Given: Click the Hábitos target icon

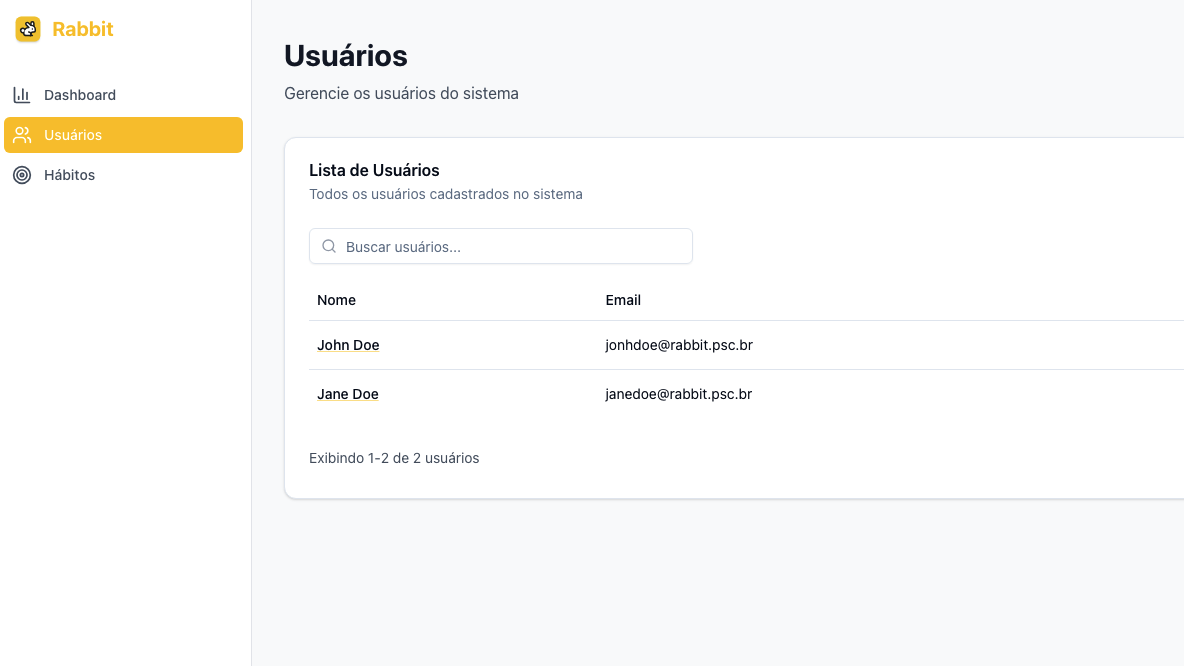Looking at the screenshot, I should pyautogui.click(x=22, y=175).
